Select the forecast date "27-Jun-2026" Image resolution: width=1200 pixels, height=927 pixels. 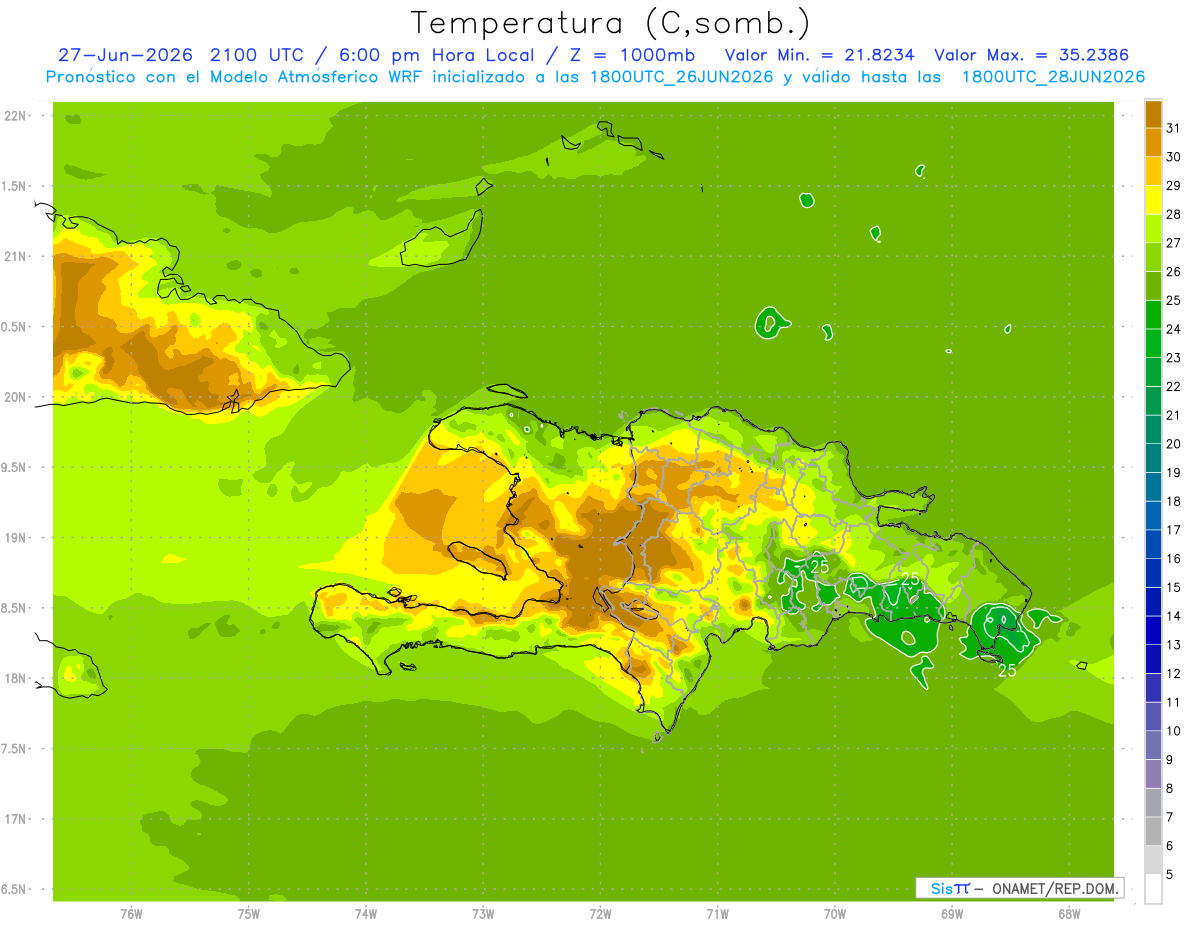pos(124,55)
